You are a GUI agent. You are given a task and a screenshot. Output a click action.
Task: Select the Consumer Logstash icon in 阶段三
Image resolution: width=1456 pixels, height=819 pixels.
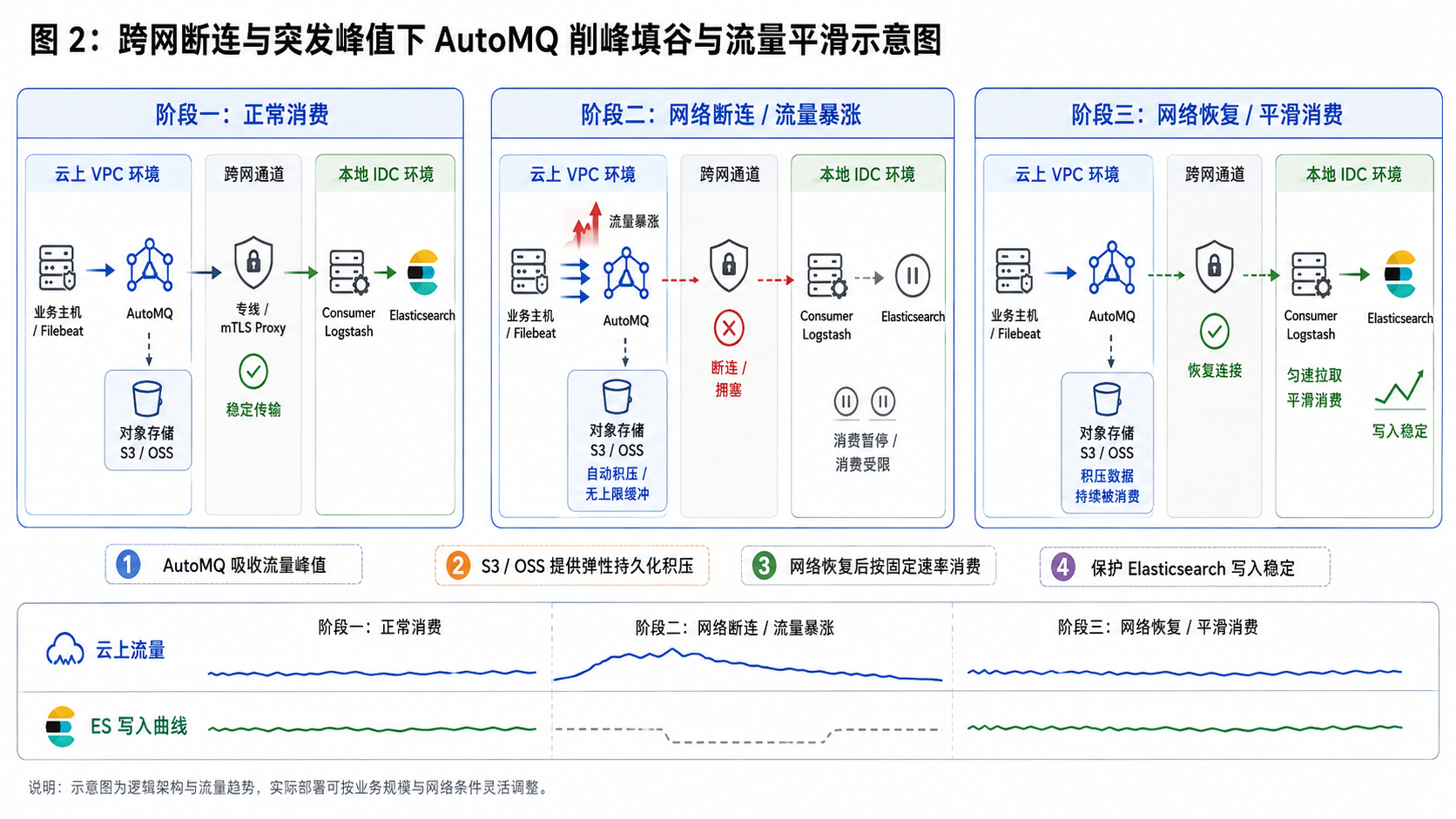pyautogui.click(x=1311, y=275)
